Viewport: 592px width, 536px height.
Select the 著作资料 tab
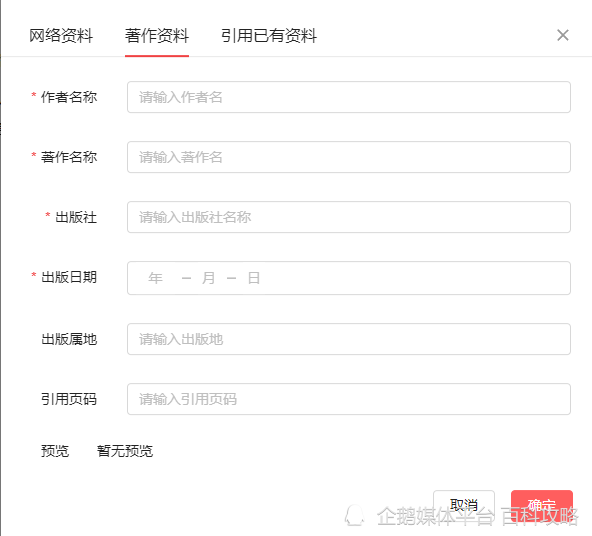pyautogui.click(x=157, y=36)
